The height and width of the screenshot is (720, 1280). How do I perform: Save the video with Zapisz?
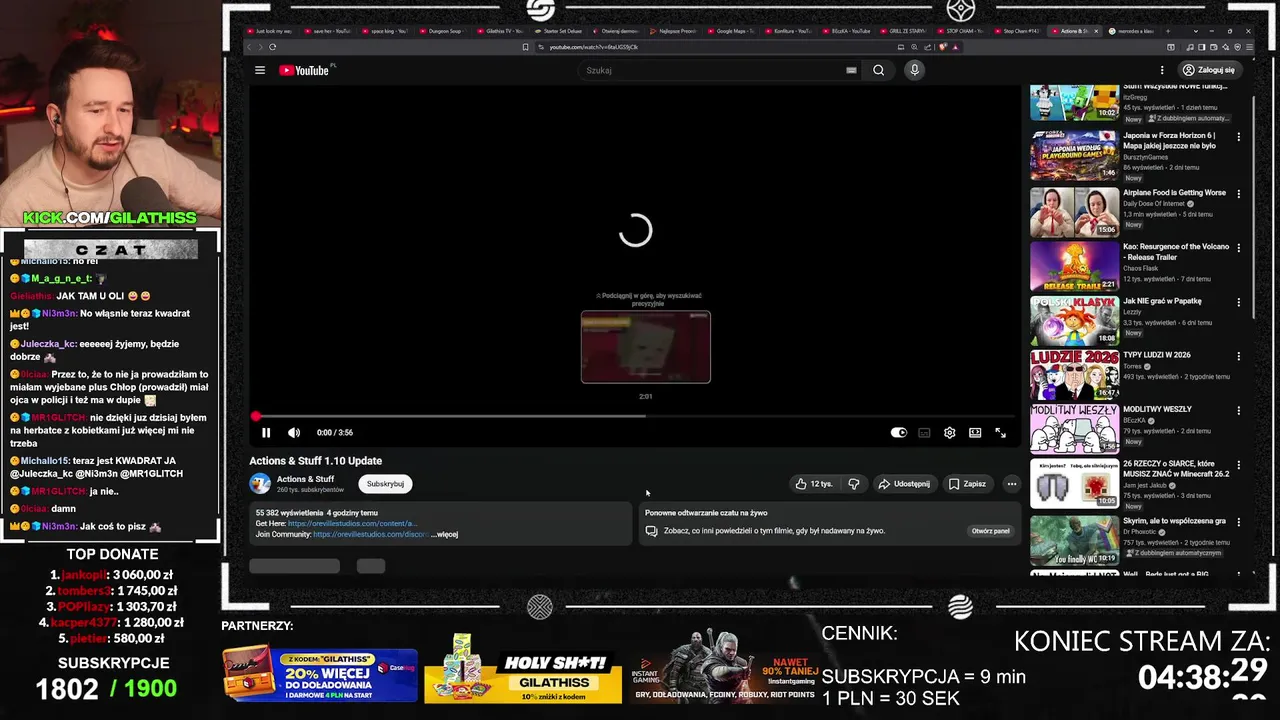(x=967, y=484)
